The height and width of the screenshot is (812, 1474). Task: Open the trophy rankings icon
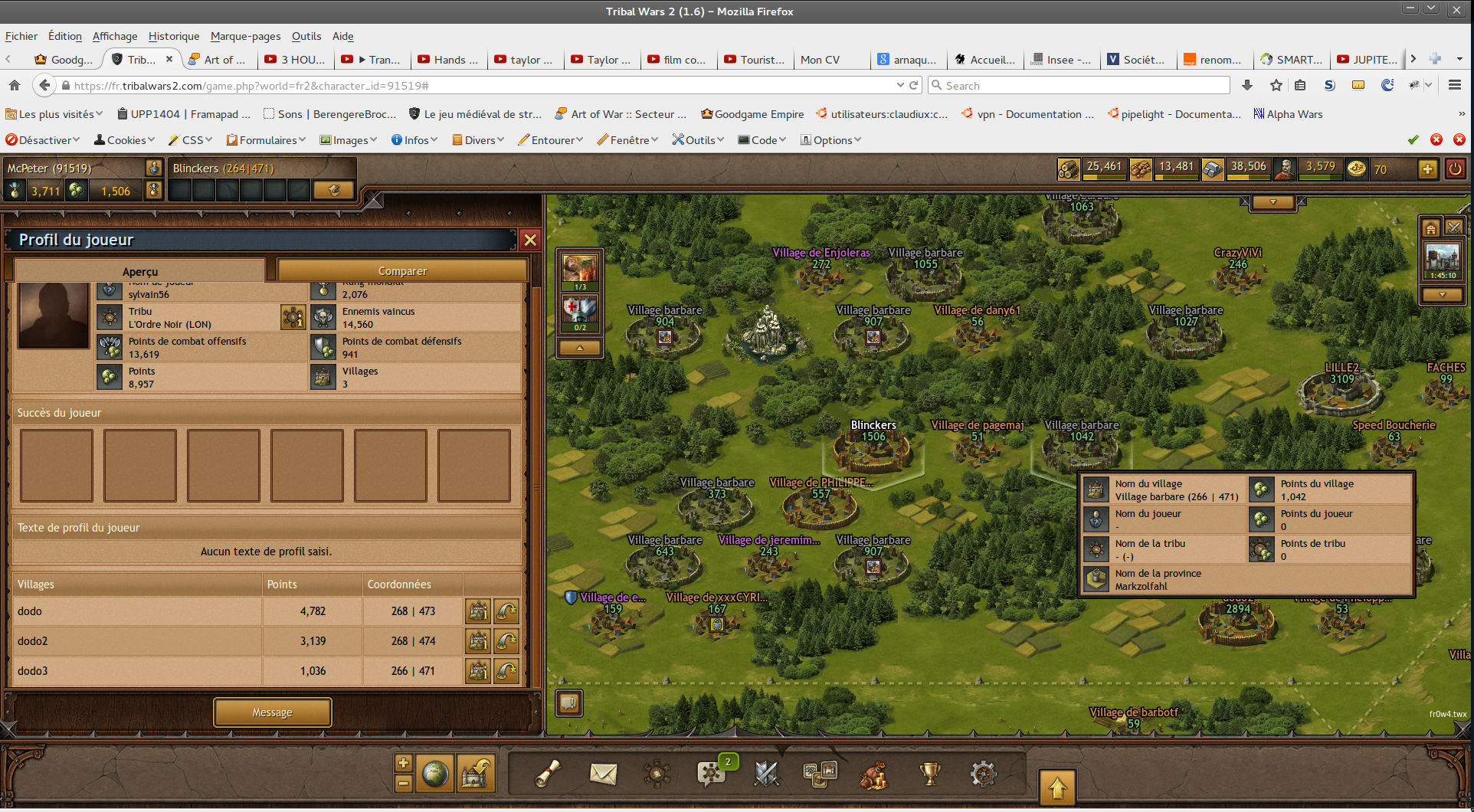(929, 774)
